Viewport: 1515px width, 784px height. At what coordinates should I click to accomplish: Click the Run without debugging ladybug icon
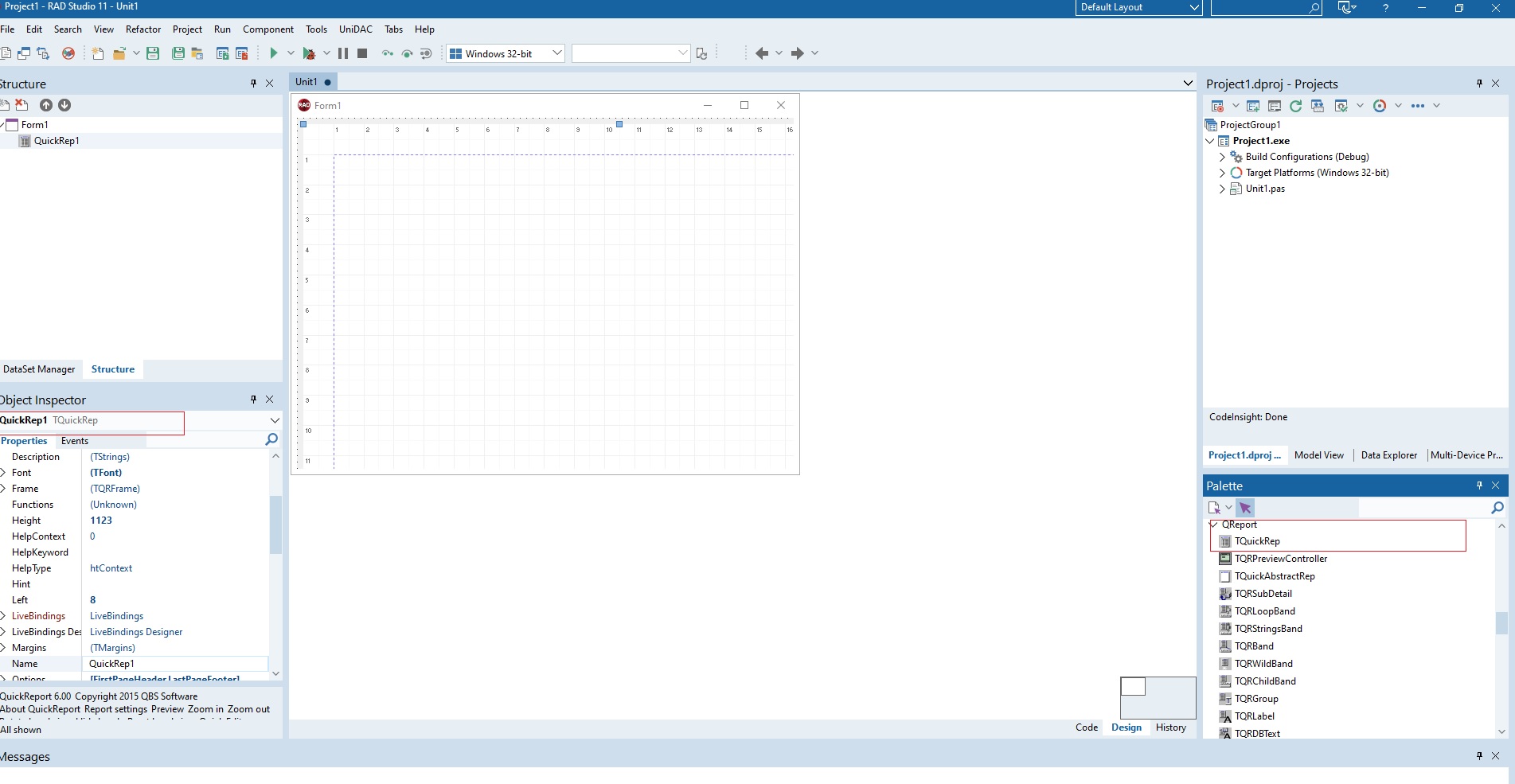[309, 53]
